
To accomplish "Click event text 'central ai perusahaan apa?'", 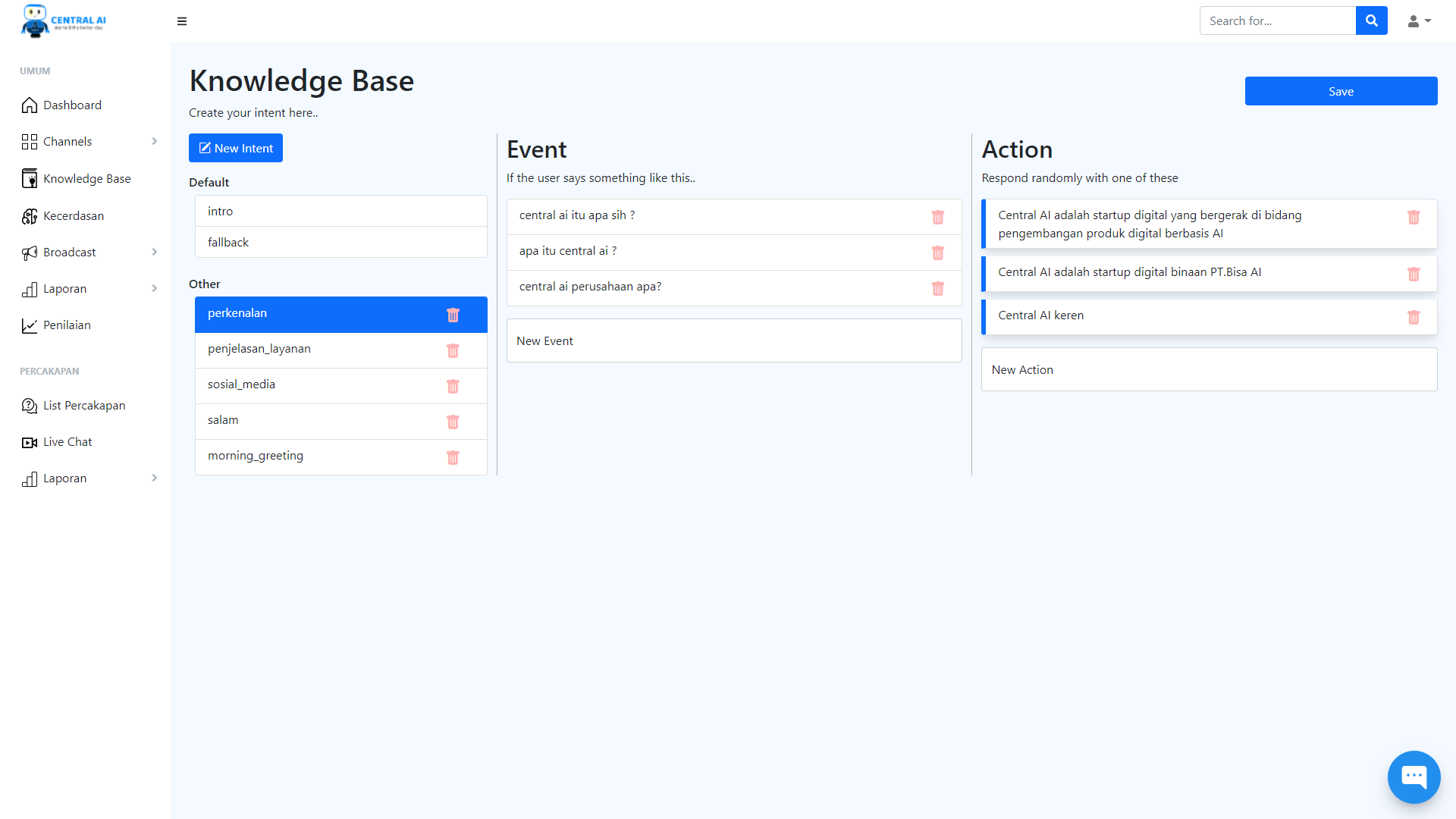I will pos(590,287).
